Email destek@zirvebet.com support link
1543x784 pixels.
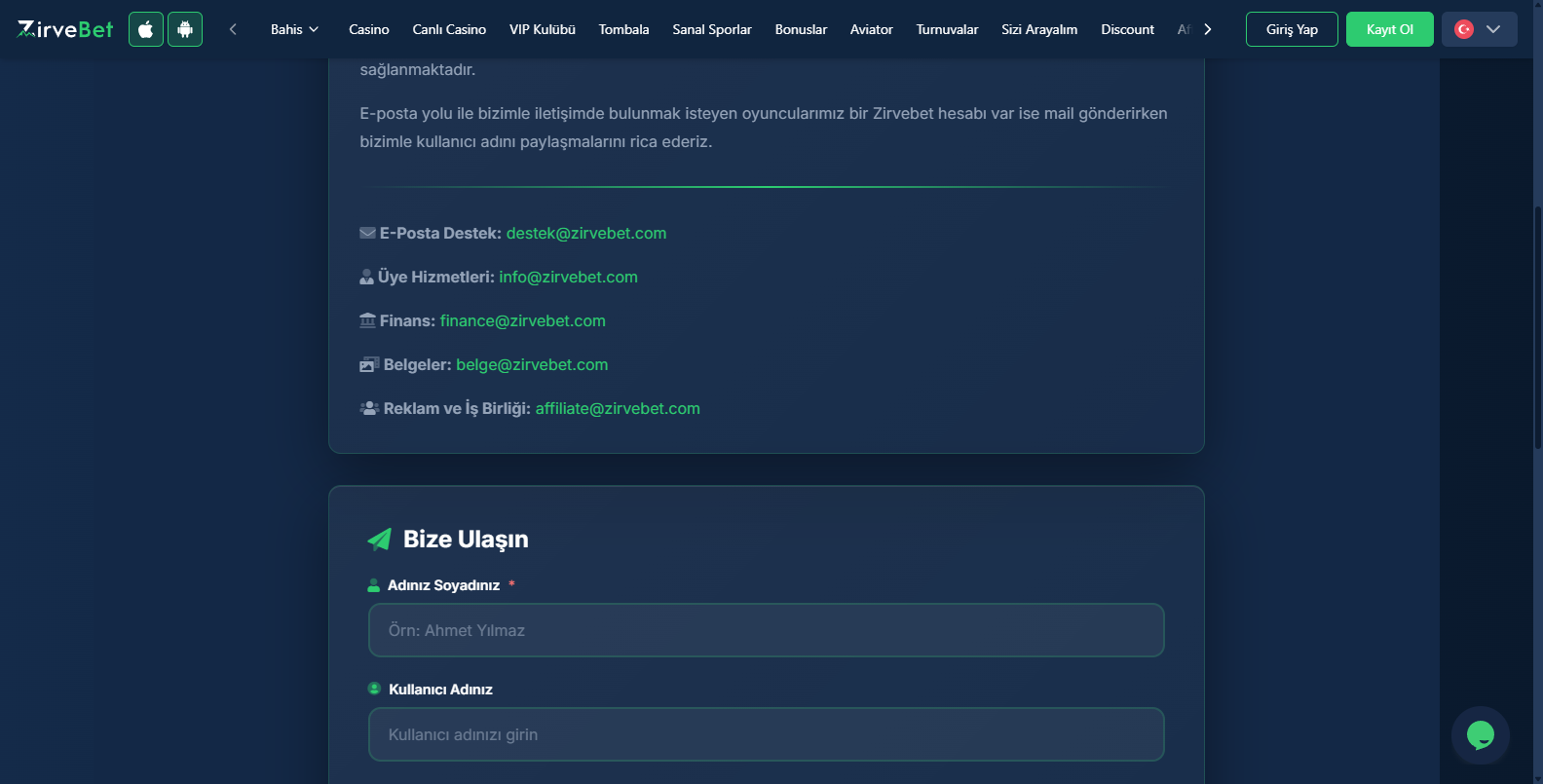click(x=586, y=234)
